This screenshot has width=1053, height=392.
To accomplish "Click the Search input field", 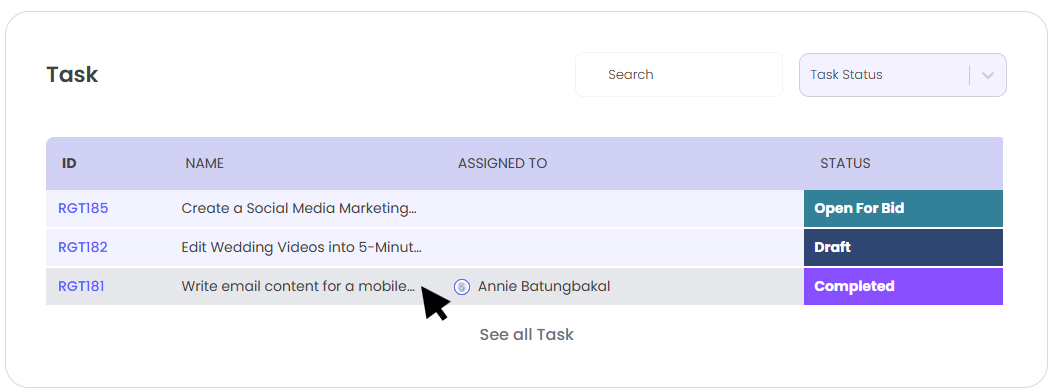I will point(678,75).
